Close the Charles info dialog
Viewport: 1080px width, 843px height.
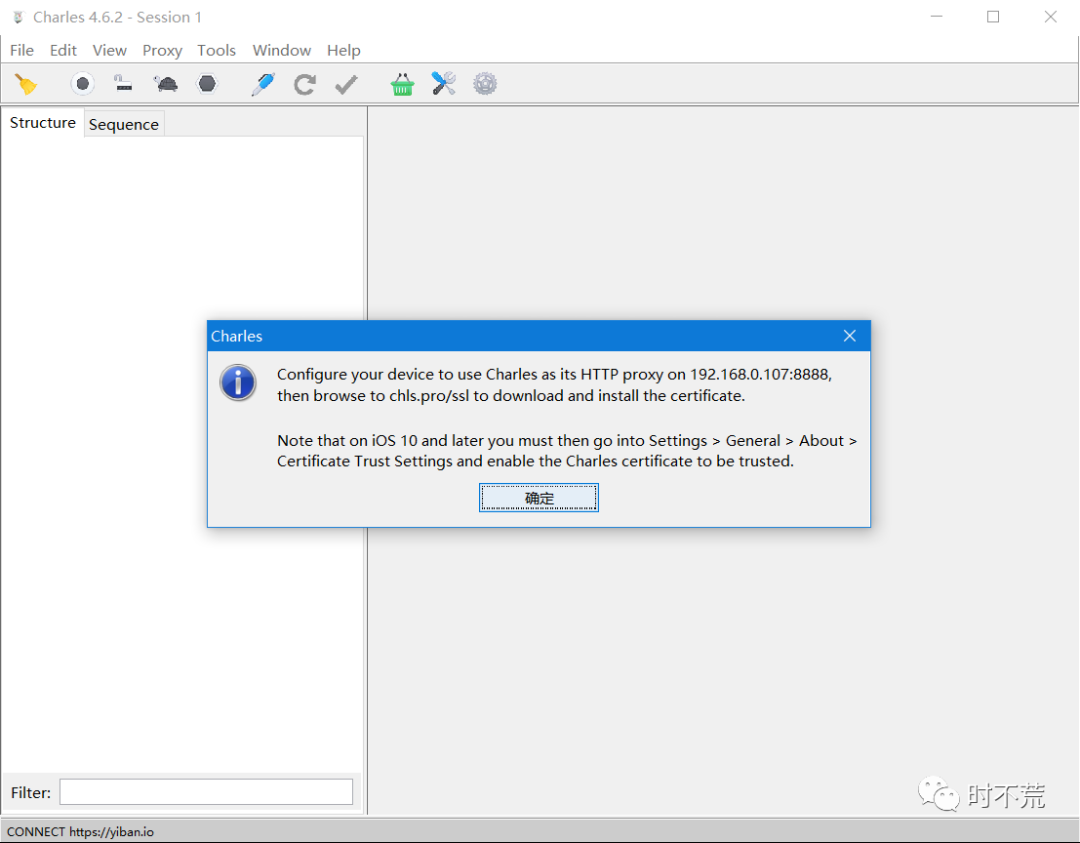850,335
